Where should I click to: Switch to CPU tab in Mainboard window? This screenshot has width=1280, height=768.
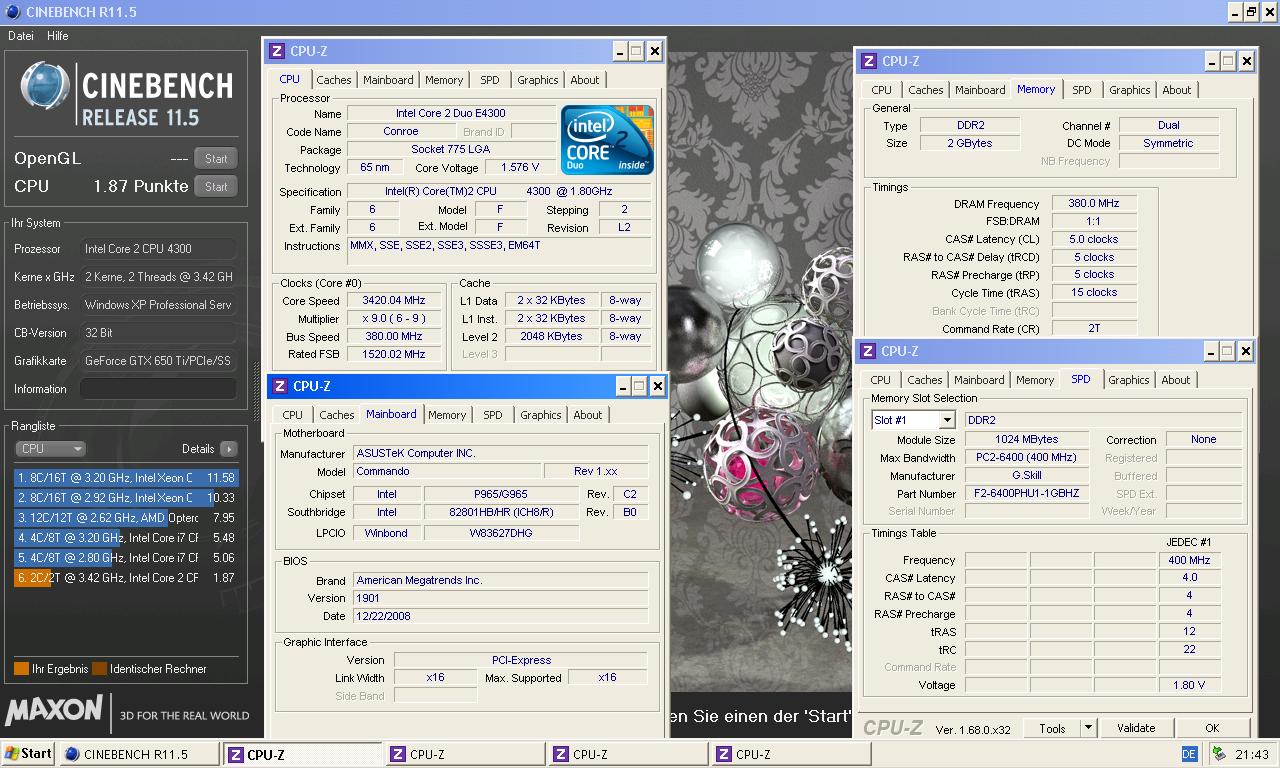click(293, 415)
